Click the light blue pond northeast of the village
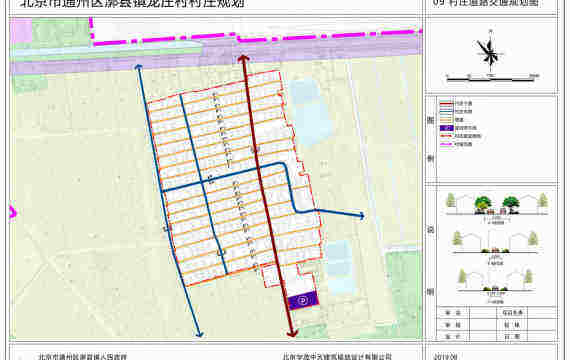 tap(310, 112)
